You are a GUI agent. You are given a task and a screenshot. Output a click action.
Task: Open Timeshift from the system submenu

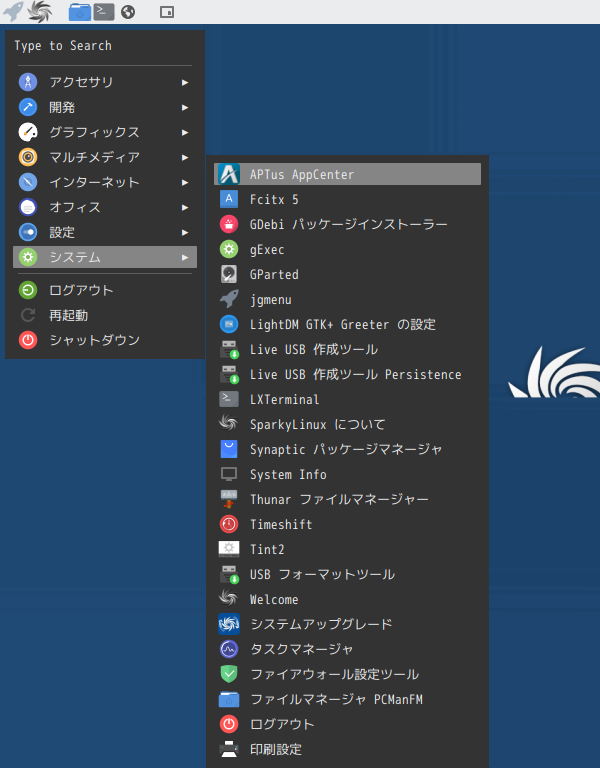(347, 524)
